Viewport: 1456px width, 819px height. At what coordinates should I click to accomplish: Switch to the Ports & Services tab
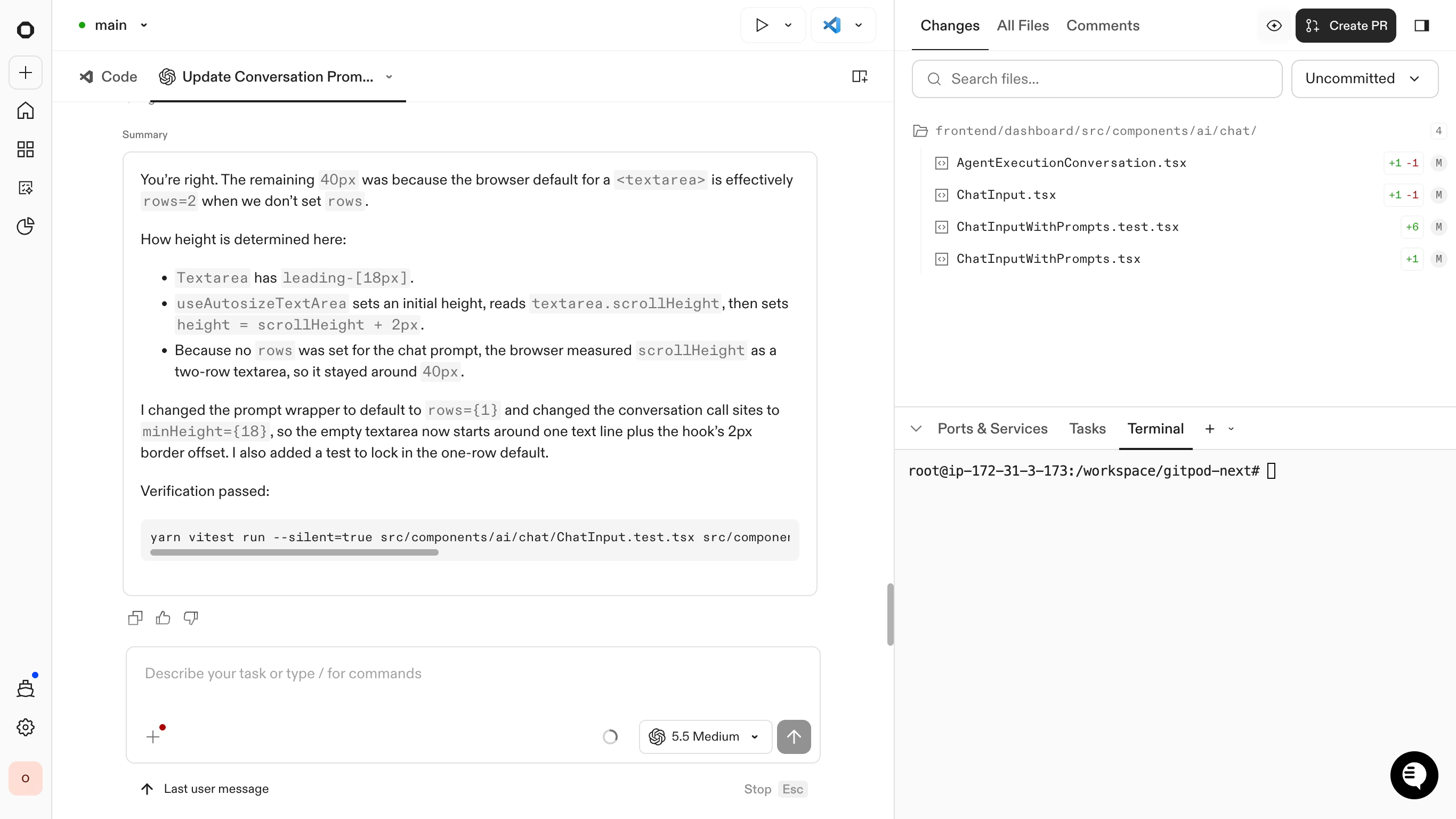tap(992, 429)
